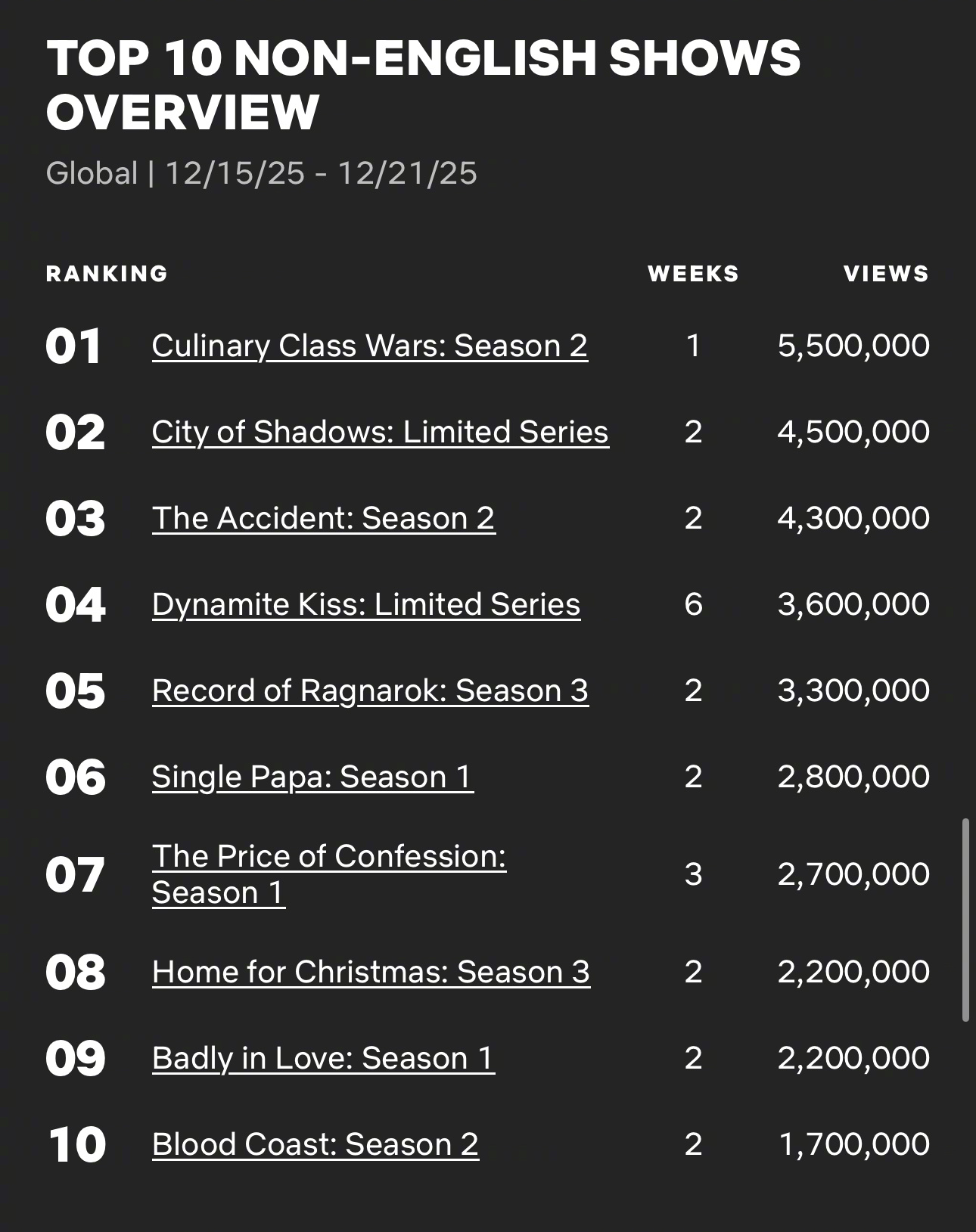The width and height of the screenshot is (976, 1232).
Task: Click the vertical scrollbar thumb
Action: click(965, 920)
